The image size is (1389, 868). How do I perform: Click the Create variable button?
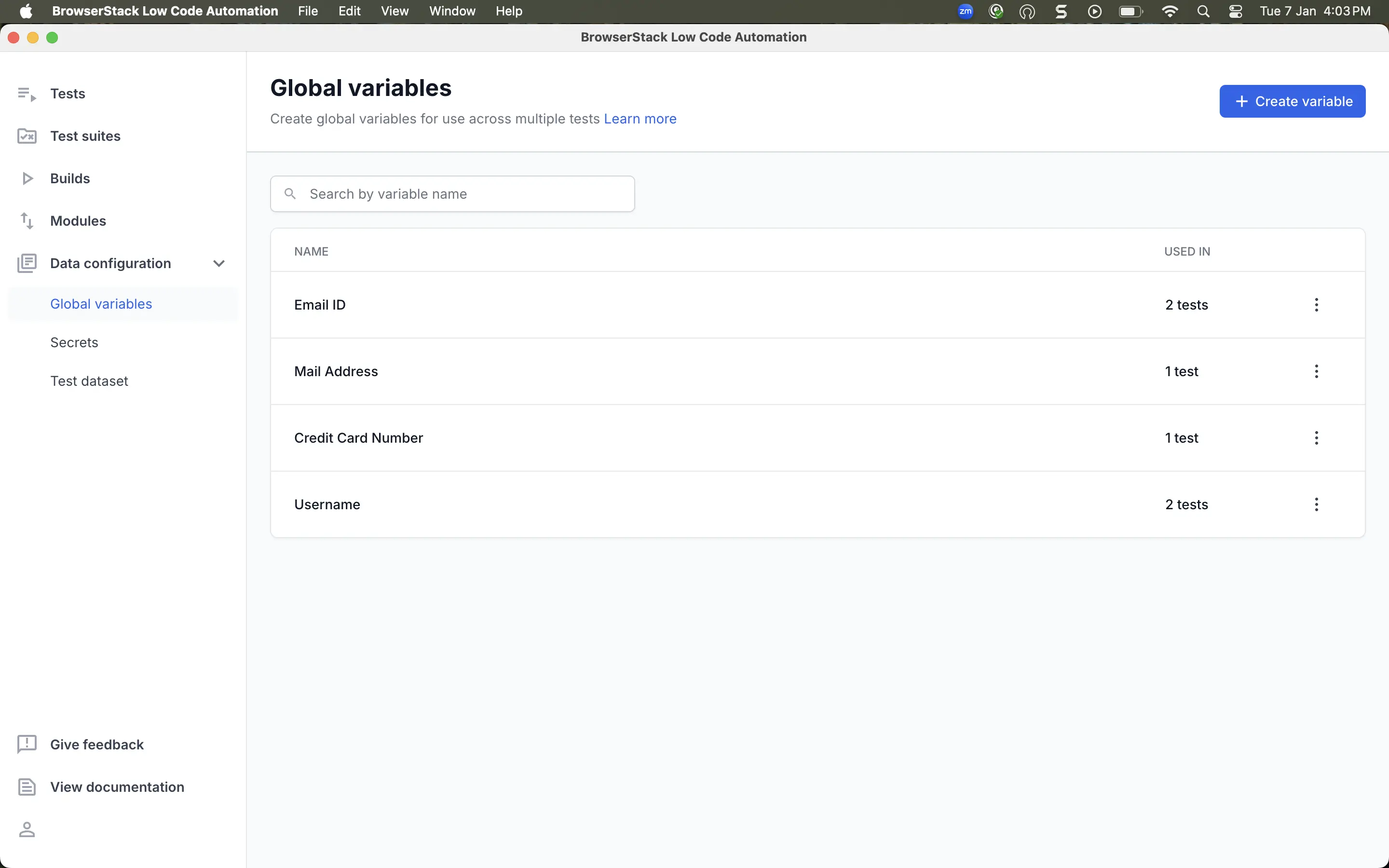[1292, 102]
